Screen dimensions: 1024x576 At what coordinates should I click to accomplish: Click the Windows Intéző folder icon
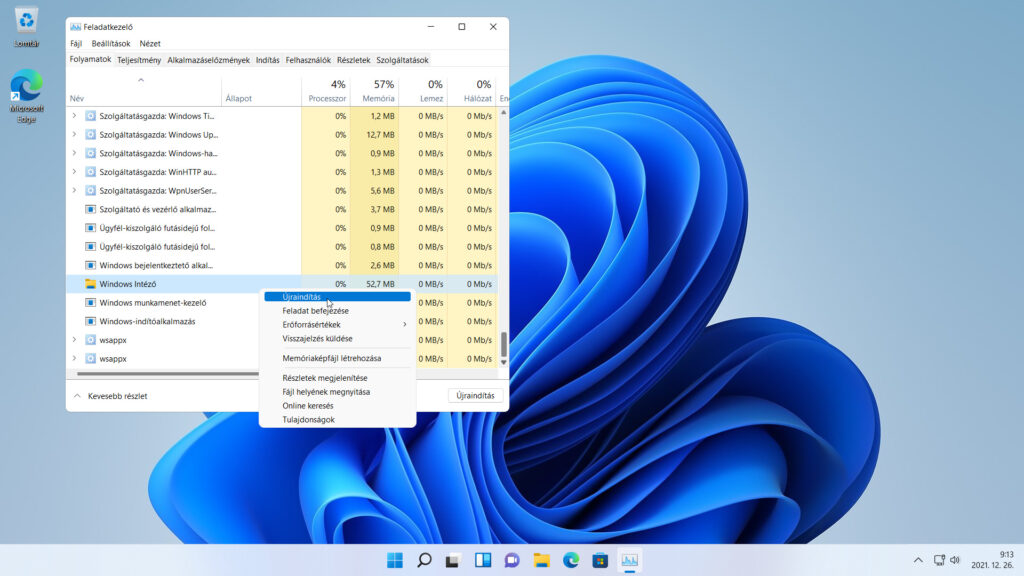(90, 284)
